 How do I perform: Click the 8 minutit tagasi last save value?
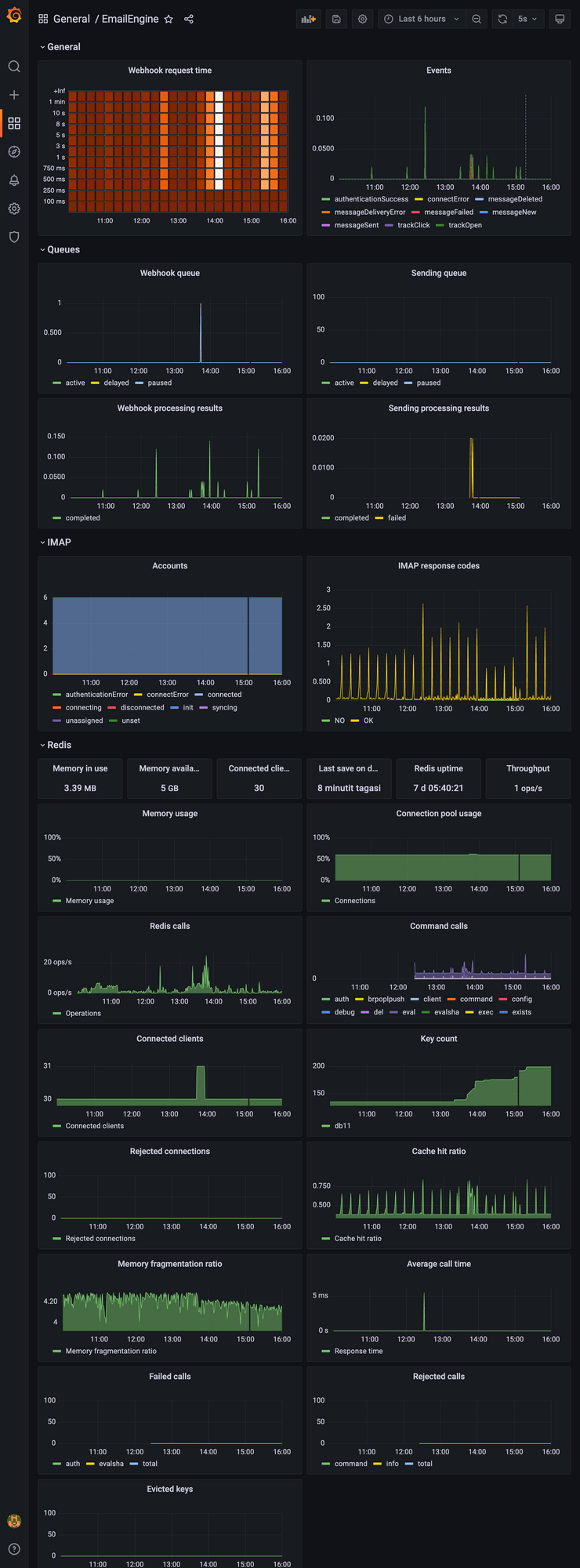pyautogui.click(x=349, y=788)
